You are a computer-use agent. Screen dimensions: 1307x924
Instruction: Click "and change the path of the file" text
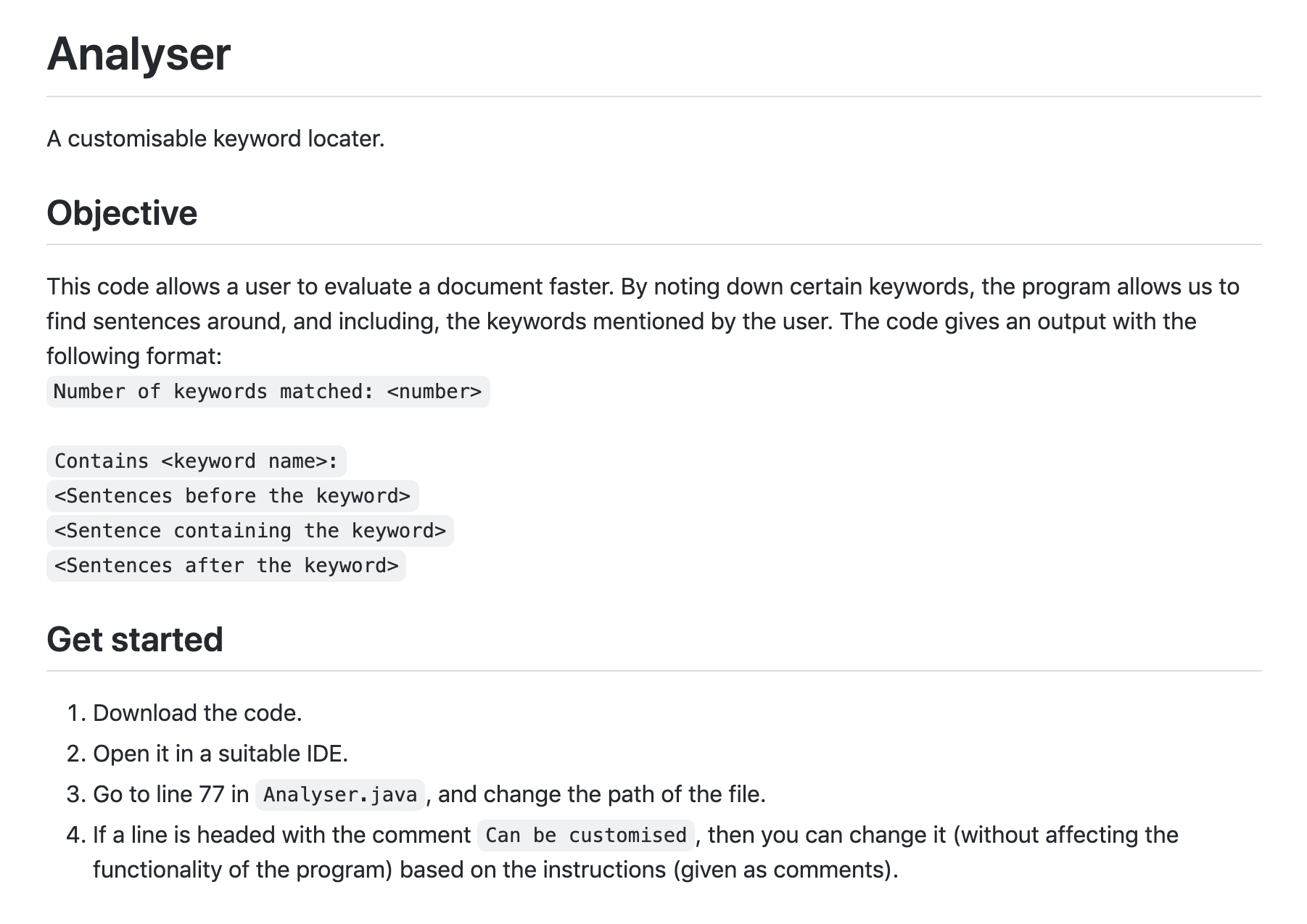(x=602, y=795)
